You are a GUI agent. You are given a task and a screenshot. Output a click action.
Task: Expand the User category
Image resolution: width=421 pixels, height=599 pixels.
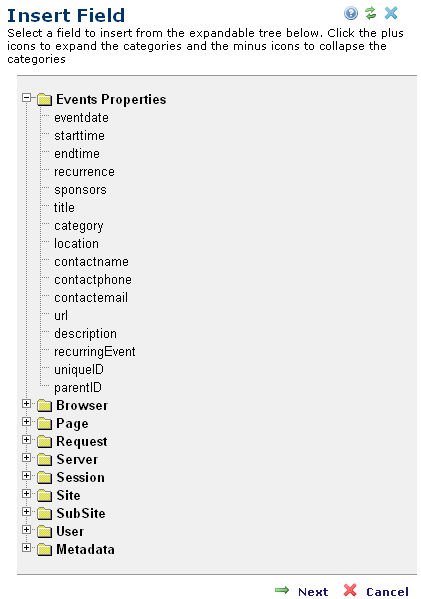pos(26,529)
